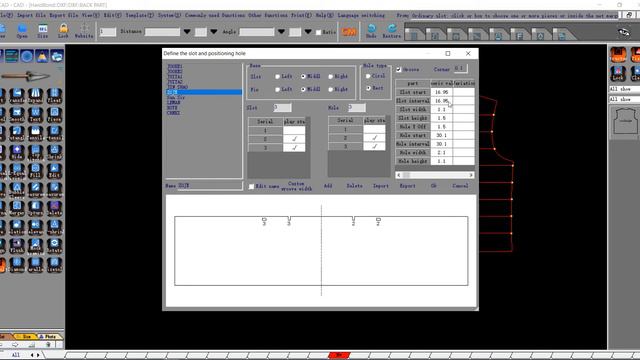This screenshot has height=360, width=640.
Task: Click Delete button in slot dialog
Action: coord(354,186)
